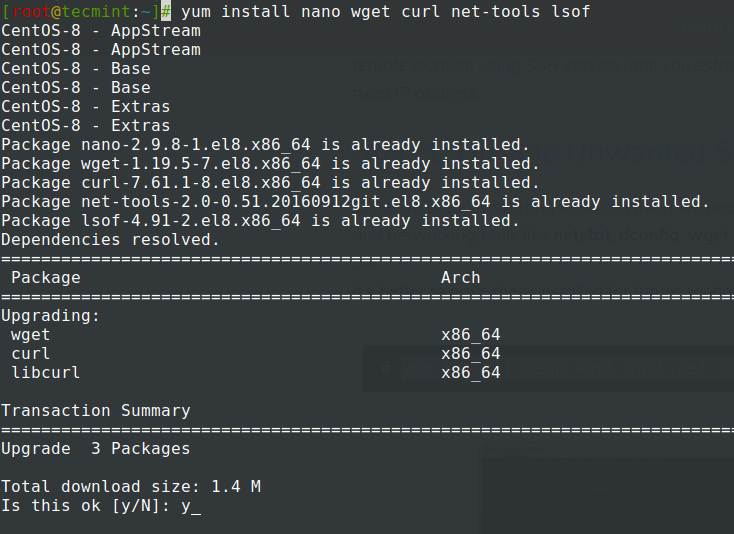Screen dimensions: 734x534
Task: Click the "Dependencies resolved." message
Action: pyautogui.click(x=110, y=240)
